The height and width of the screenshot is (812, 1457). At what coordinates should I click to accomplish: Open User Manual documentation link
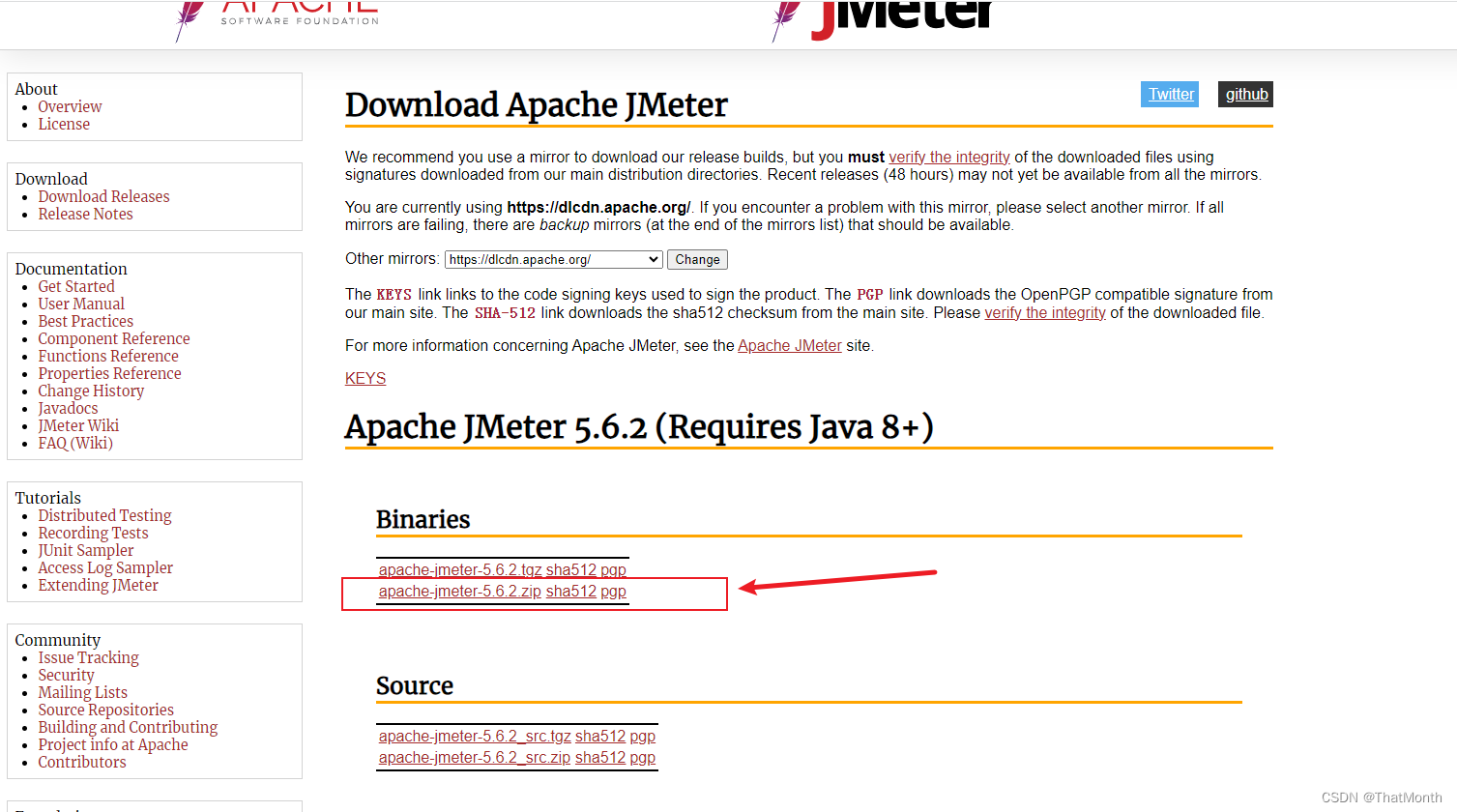pyautogui.click(x=81, y=304)
